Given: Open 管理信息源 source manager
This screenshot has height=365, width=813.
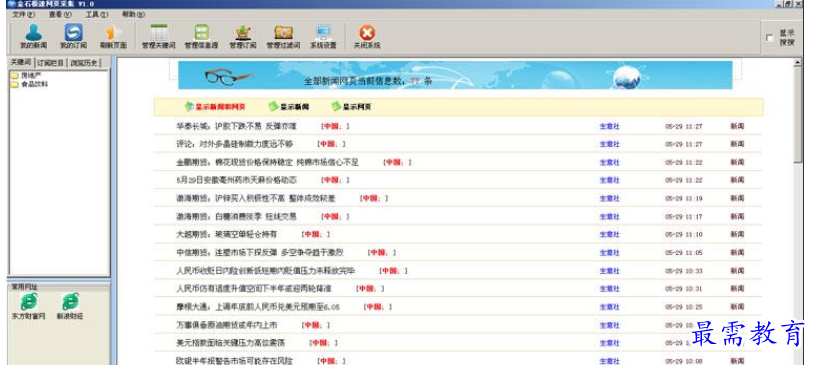Looking at the screenshot, I should pos(201,36).
